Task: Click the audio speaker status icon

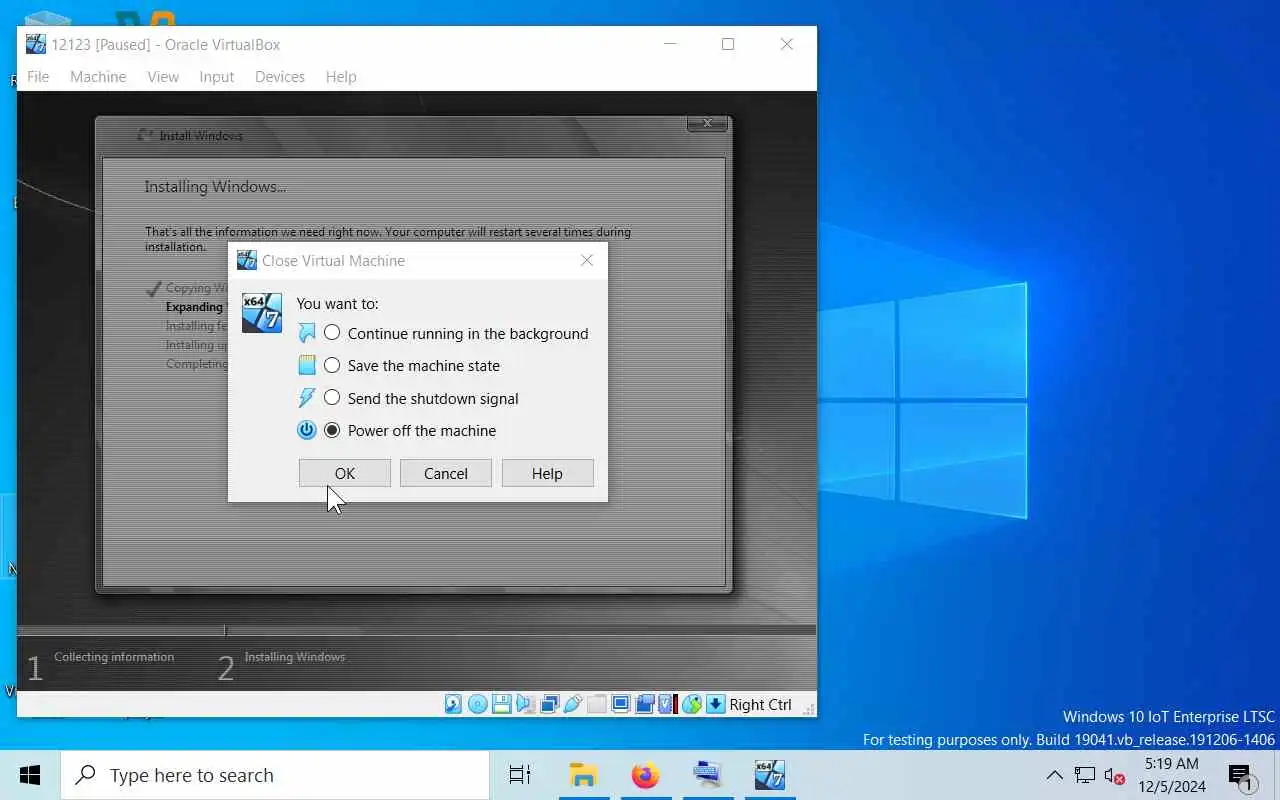Action: point(526,704)
